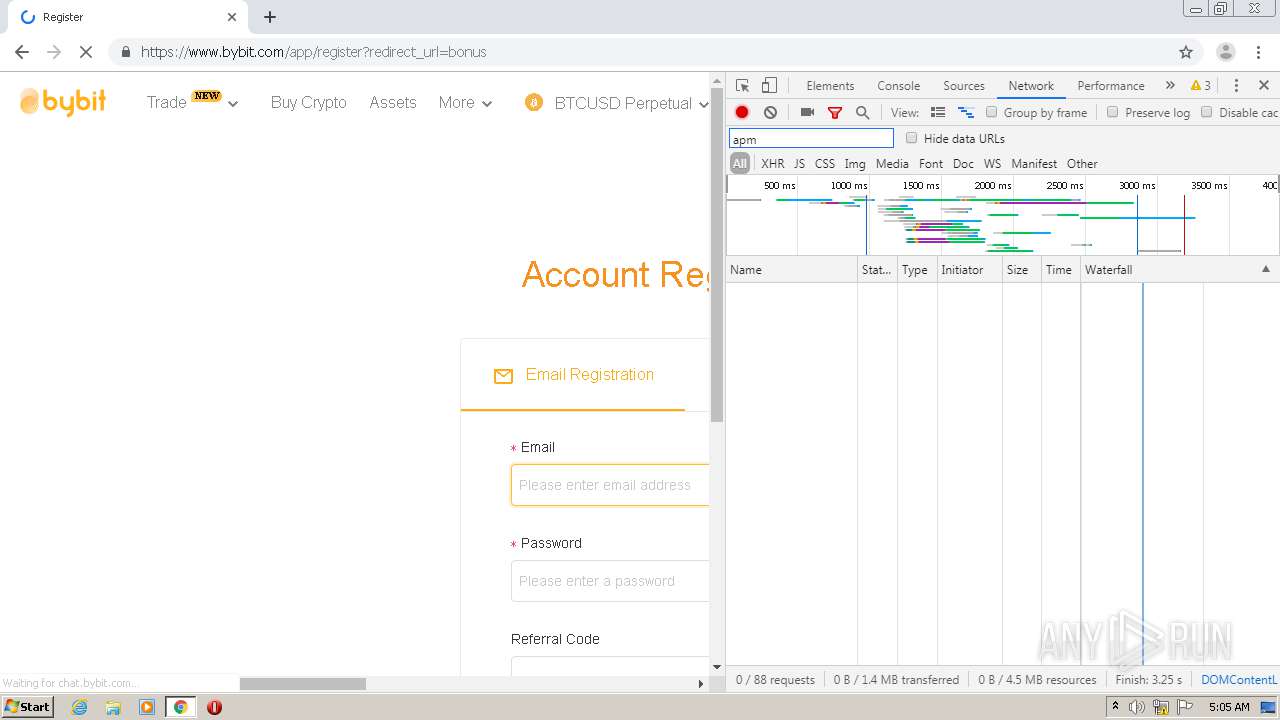The image size is (1280, 720).
Task: Open DevTools customize menu (three dots)
Action: pyautogui.click(x=1236, y=86)
